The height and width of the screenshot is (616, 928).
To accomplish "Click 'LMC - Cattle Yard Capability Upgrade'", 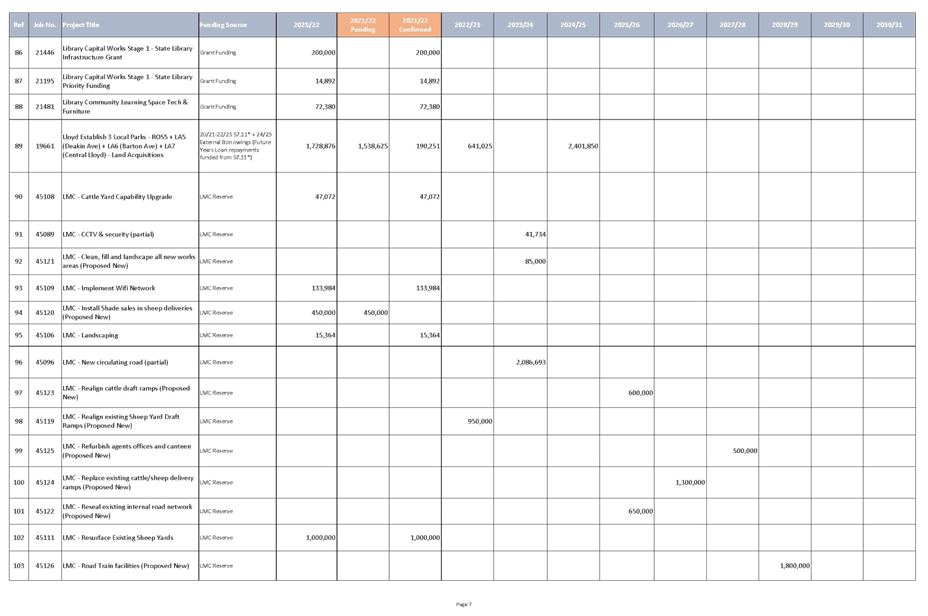I will pyautogui.click(x=117, y=196).
